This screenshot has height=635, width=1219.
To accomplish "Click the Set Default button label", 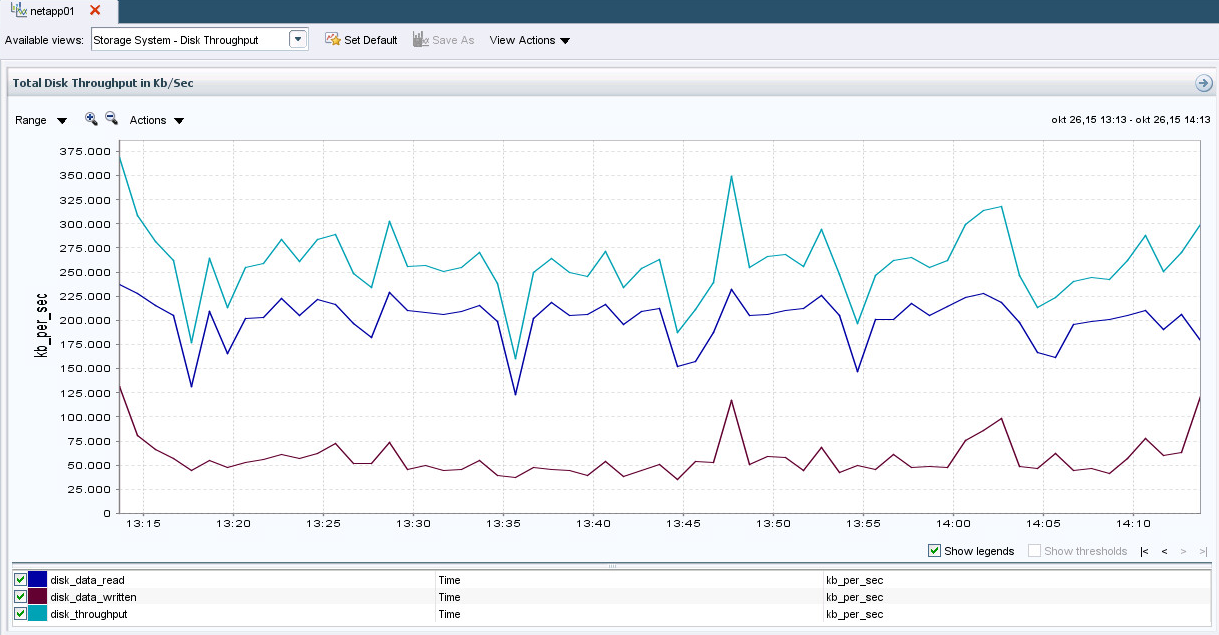I will pos(370,40).
